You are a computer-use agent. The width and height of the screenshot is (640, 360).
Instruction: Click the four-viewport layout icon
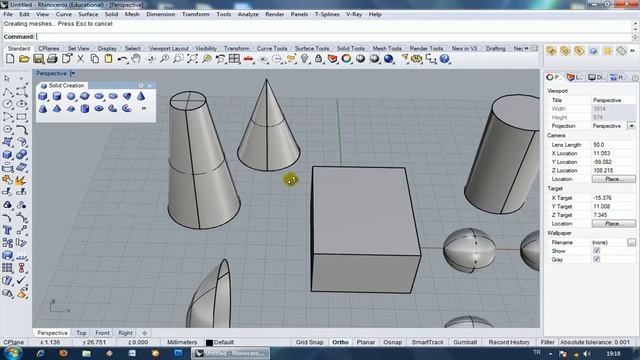[x=234, y=59]
